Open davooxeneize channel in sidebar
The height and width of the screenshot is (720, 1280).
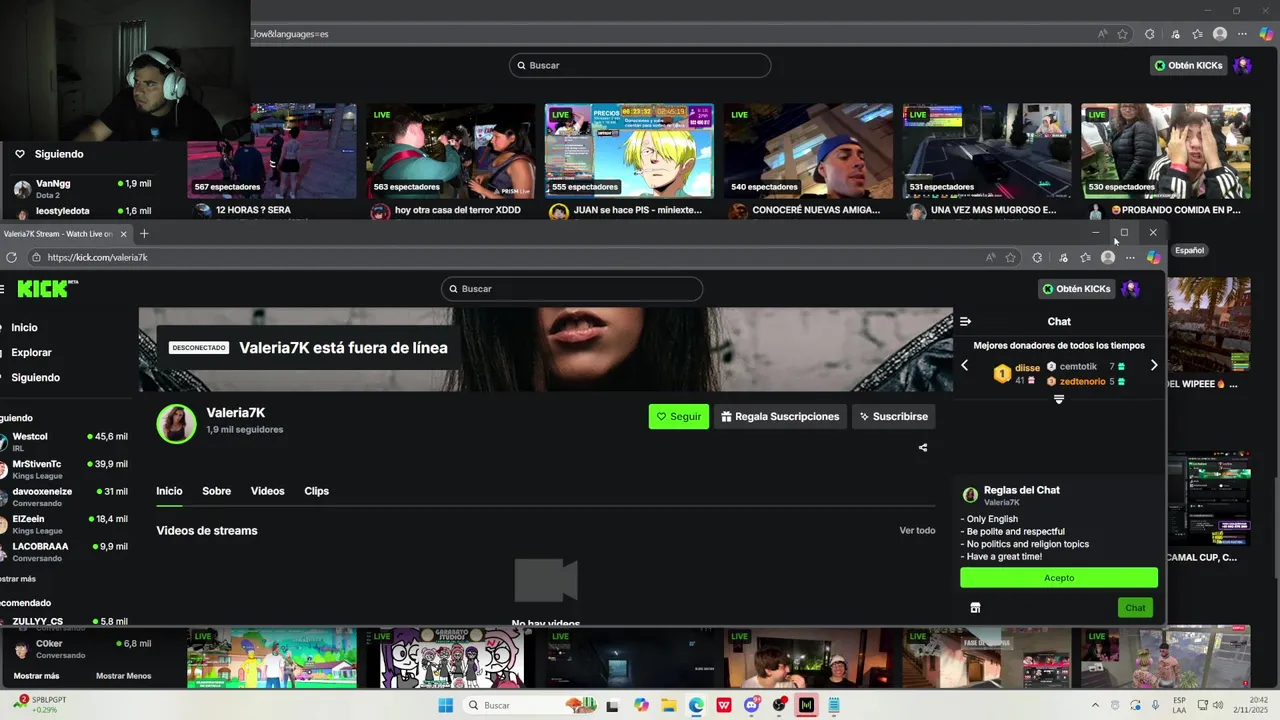[x=65, y=497]
